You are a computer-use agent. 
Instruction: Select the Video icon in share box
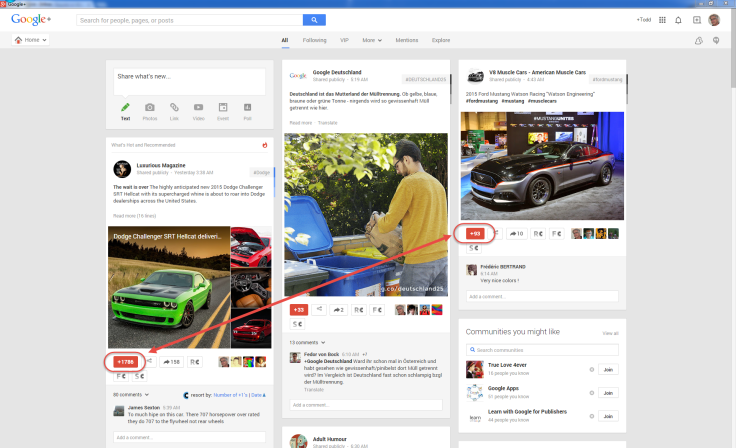coord(199,108)
